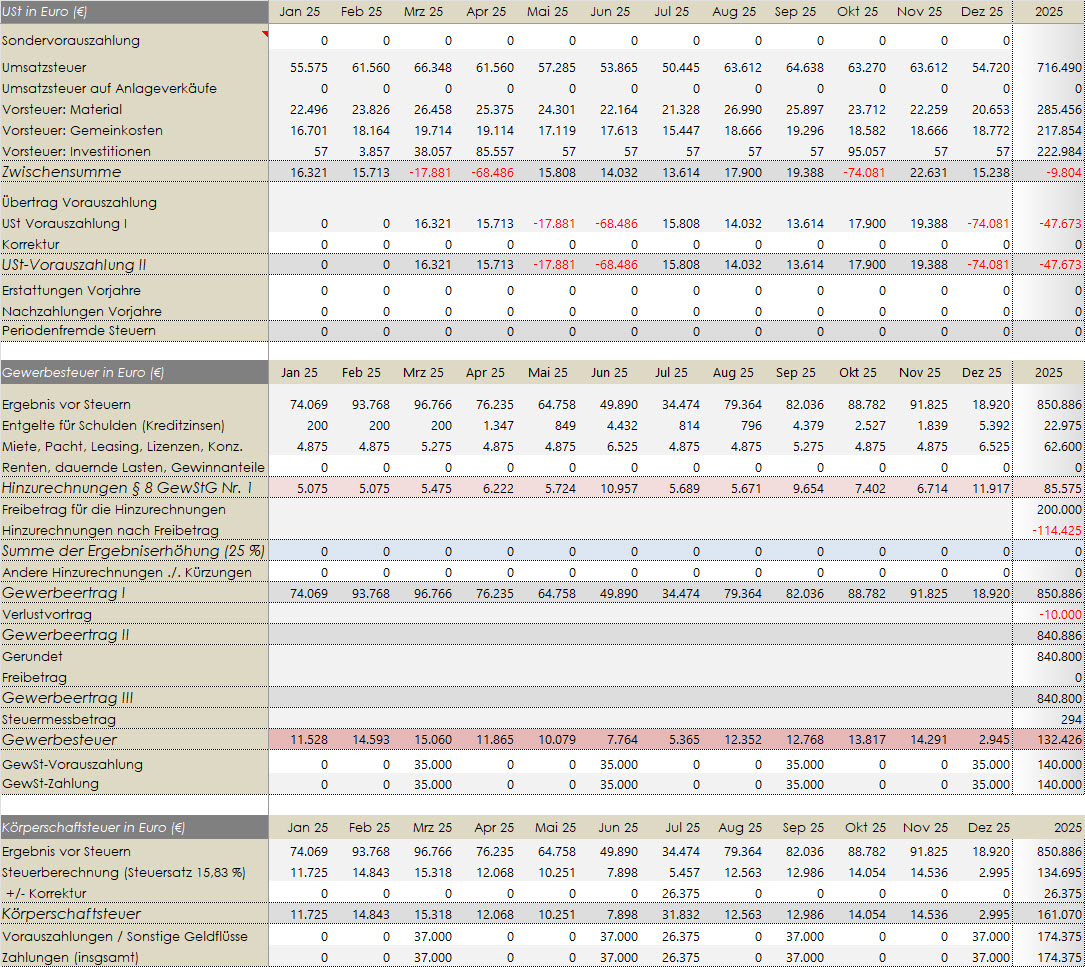Click Verlustvortrag value -10.000
1085x967 pixels.
tap(1060, 615)
